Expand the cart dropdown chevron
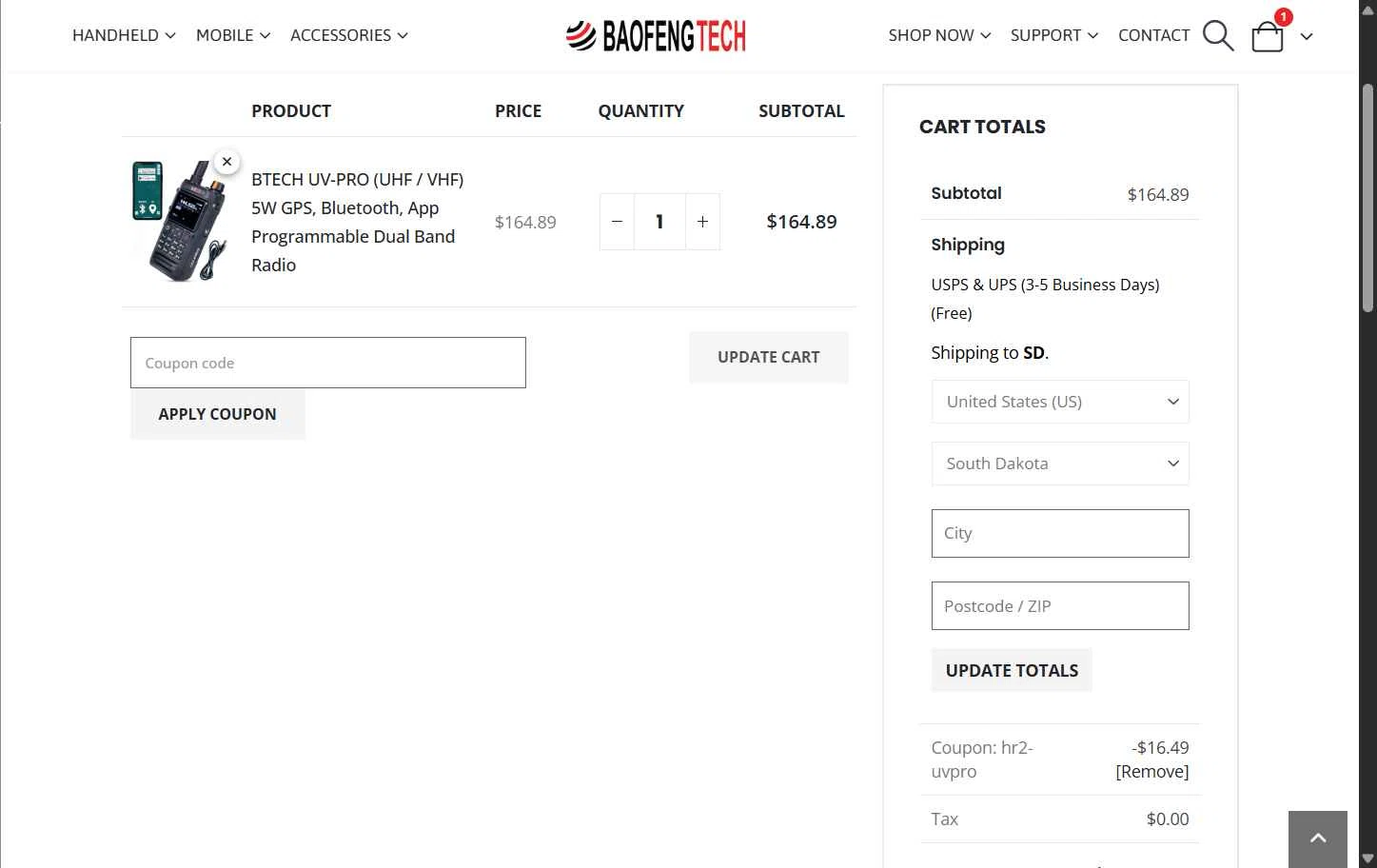The height and width of the screenshot is (868, 1377). [1307, 36]
